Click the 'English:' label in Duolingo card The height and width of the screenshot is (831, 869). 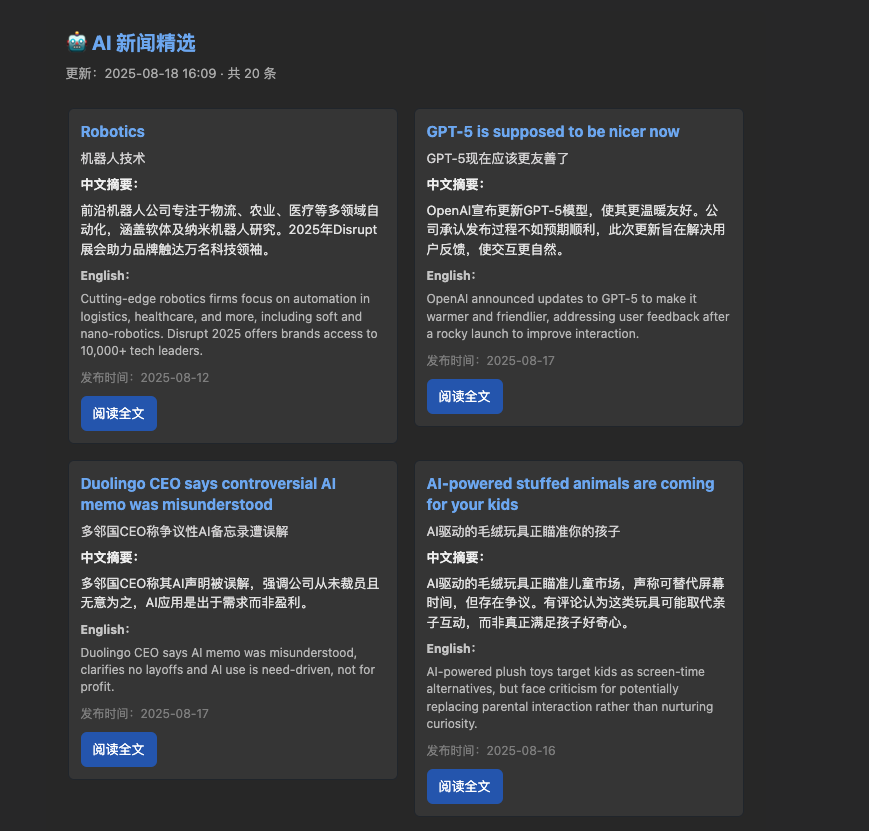(105, 630)
